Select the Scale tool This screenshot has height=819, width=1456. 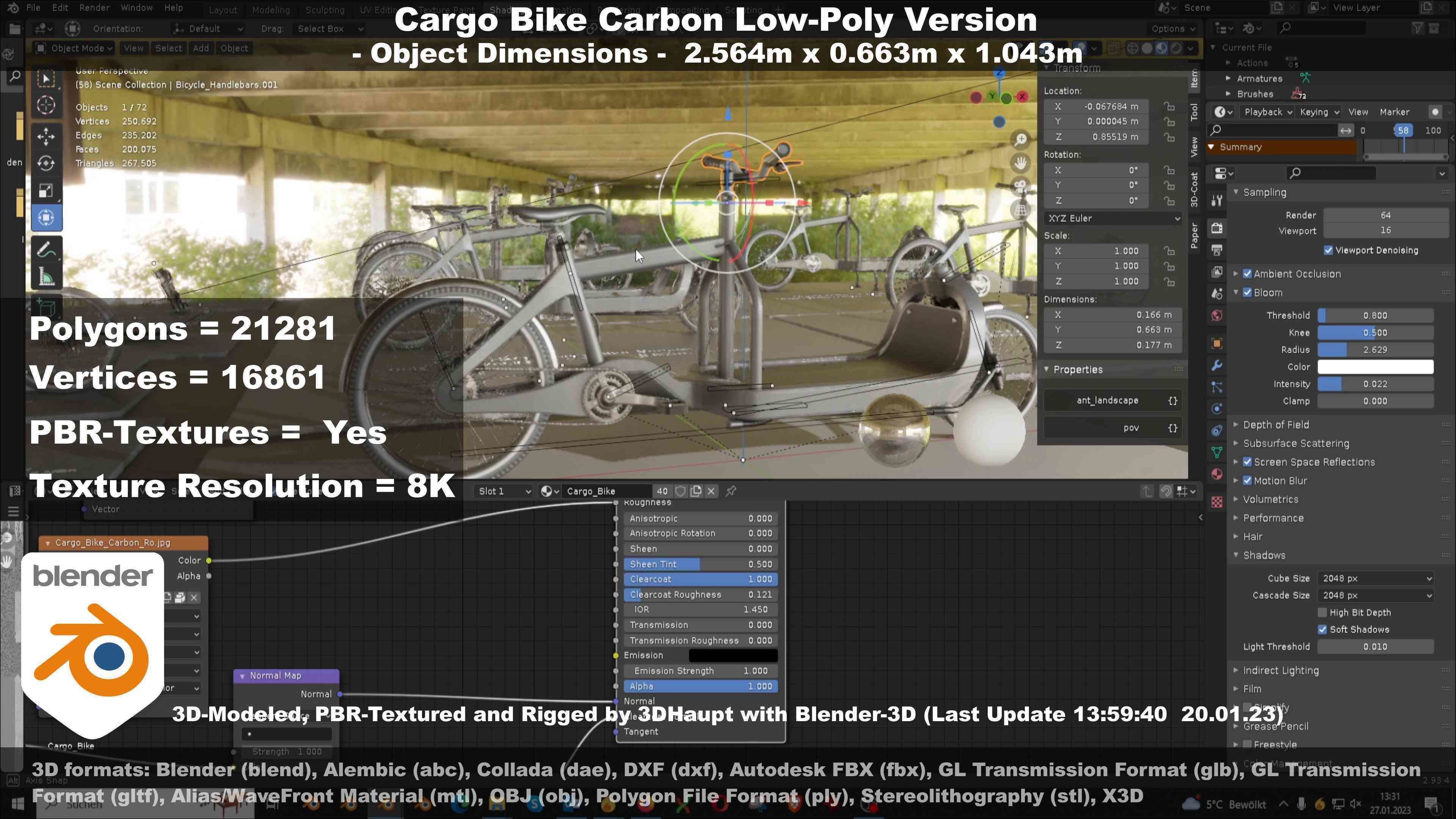46,190
